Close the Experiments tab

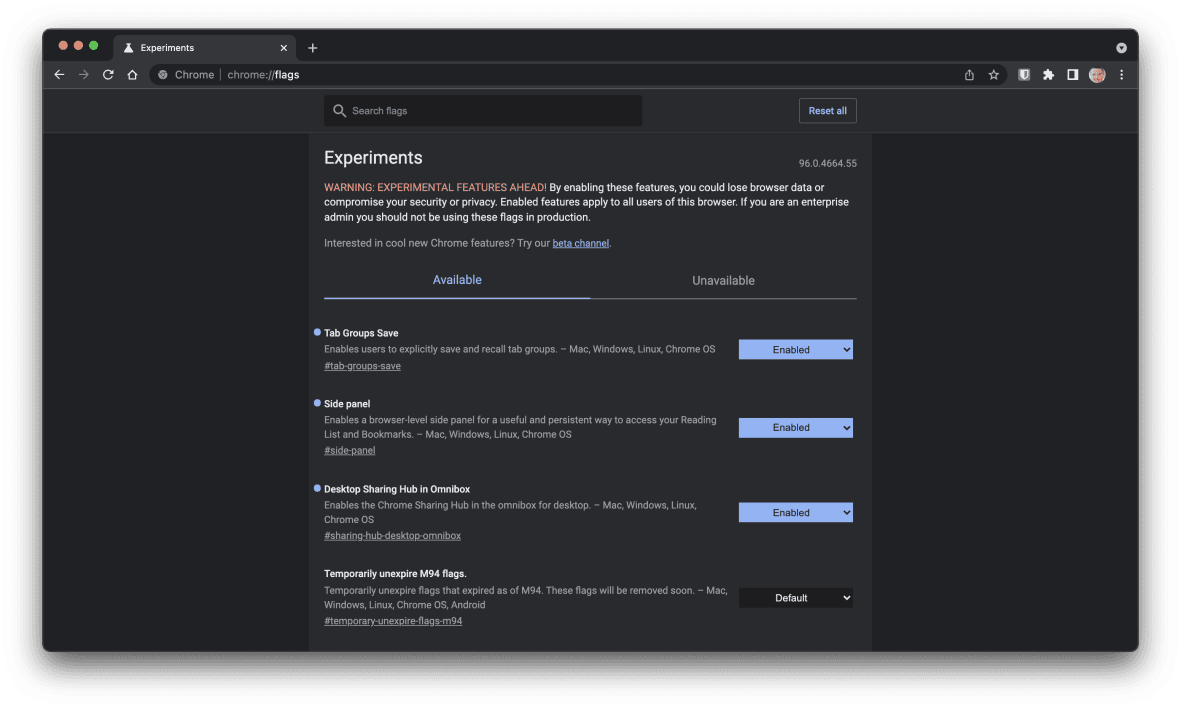coord(284,47)
